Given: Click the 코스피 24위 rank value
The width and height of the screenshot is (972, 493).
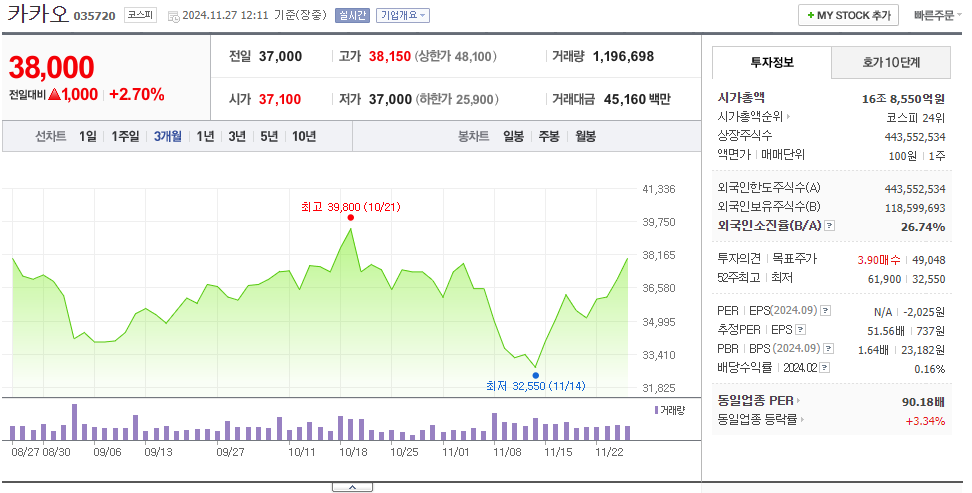Looking at the screenshot, I should click(916, 117).
